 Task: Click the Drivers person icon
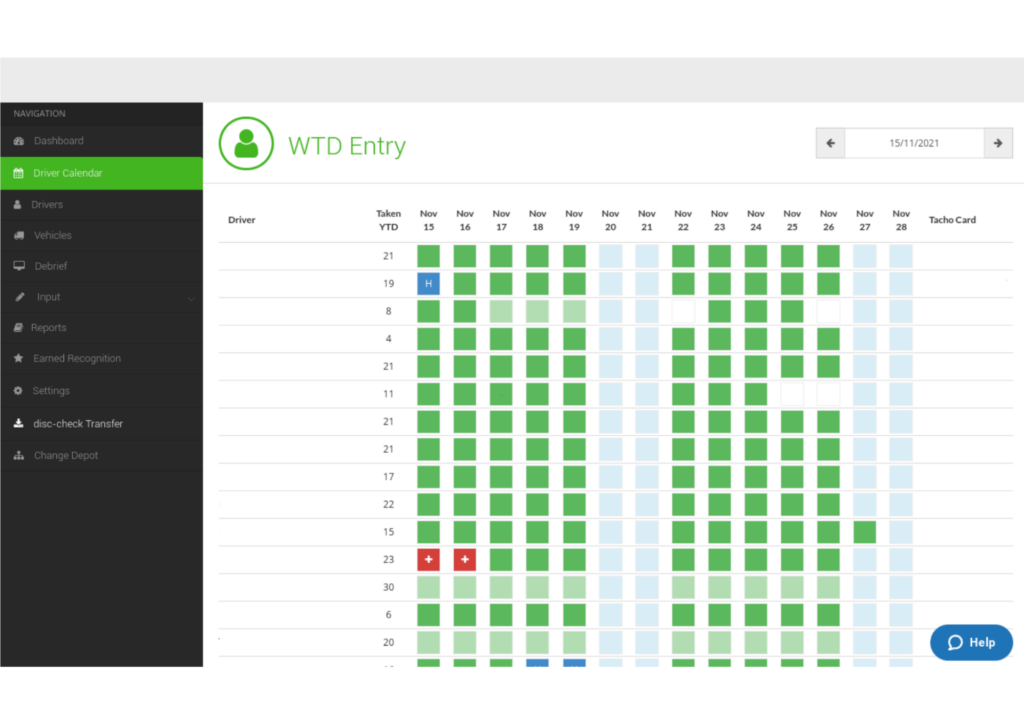18,205
